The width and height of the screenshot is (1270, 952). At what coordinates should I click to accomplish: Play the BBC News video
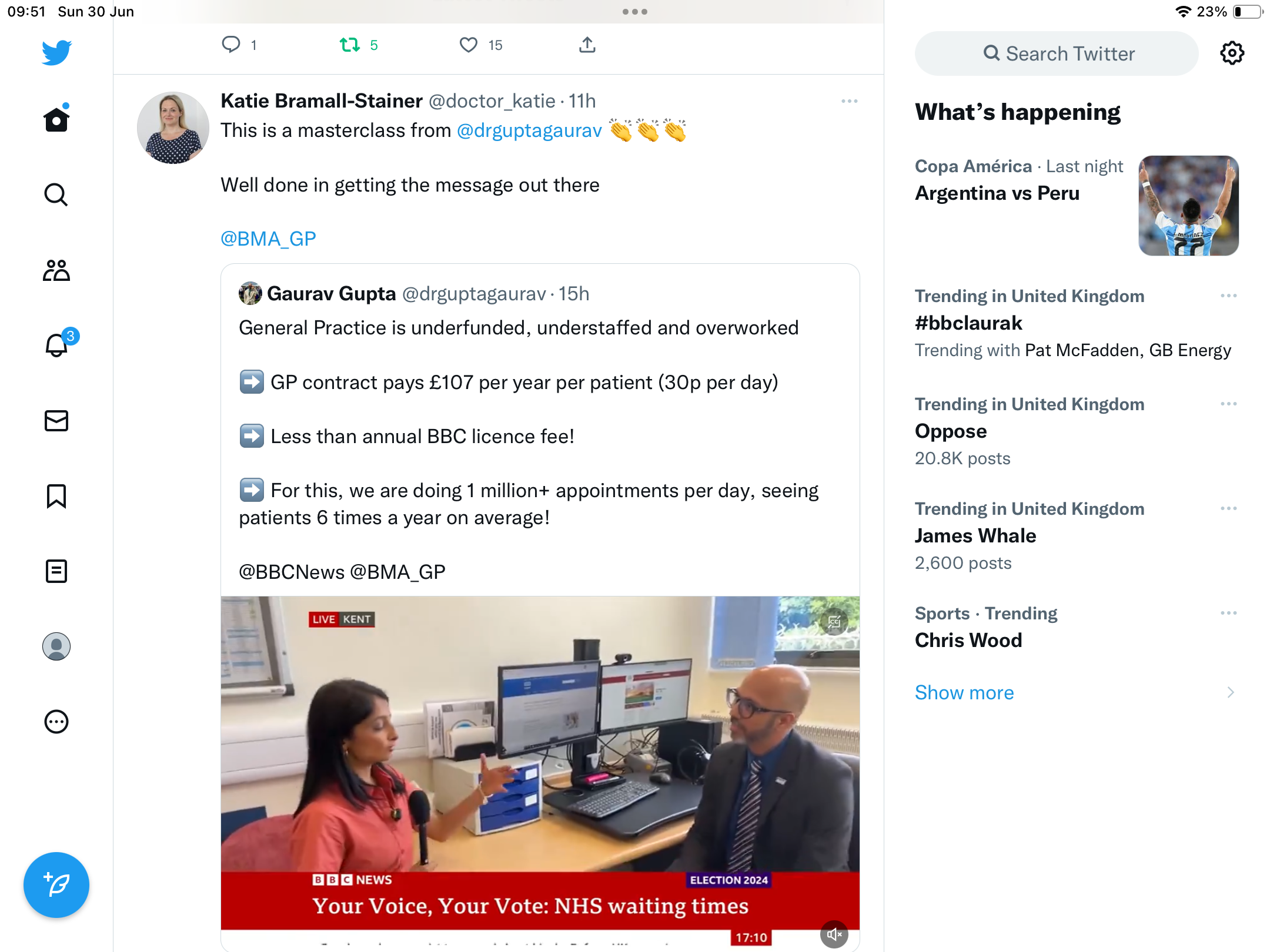[540, 773]
